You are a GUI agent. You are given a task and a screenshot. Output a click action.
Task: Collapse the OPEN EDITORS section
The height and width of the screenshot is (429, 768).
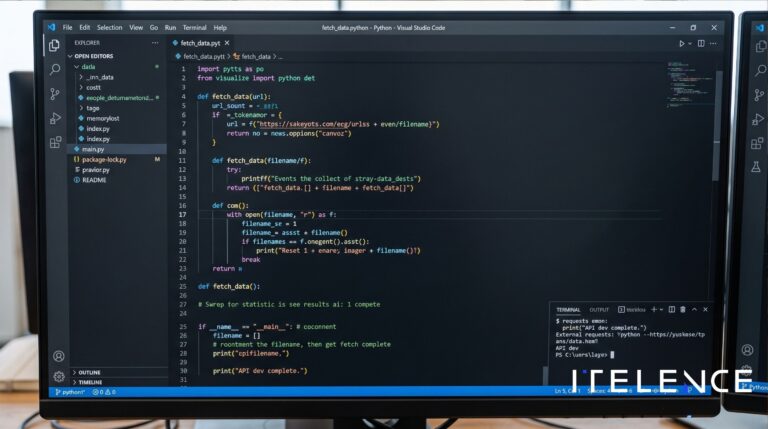click(x=94, y=56)
